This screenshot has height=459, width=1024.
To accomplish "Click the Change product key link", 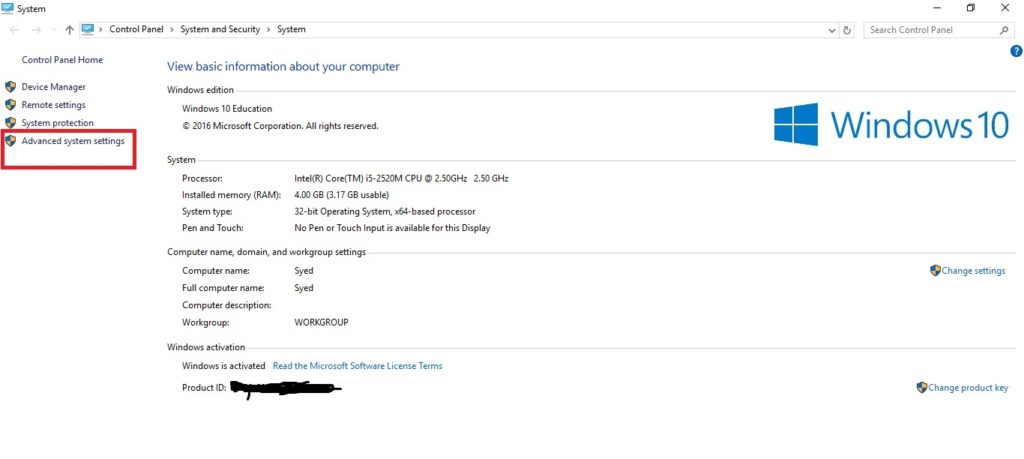I will 968,387.
